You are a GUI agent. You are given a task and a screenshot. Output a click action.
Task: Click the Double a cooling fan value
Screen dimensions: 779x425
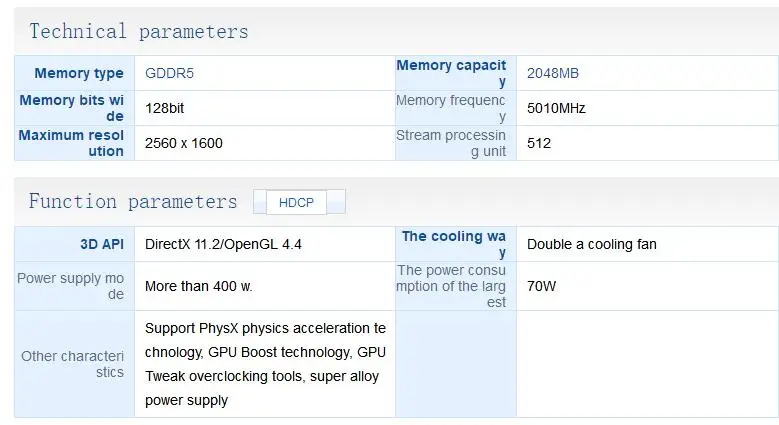pos(592,244)
